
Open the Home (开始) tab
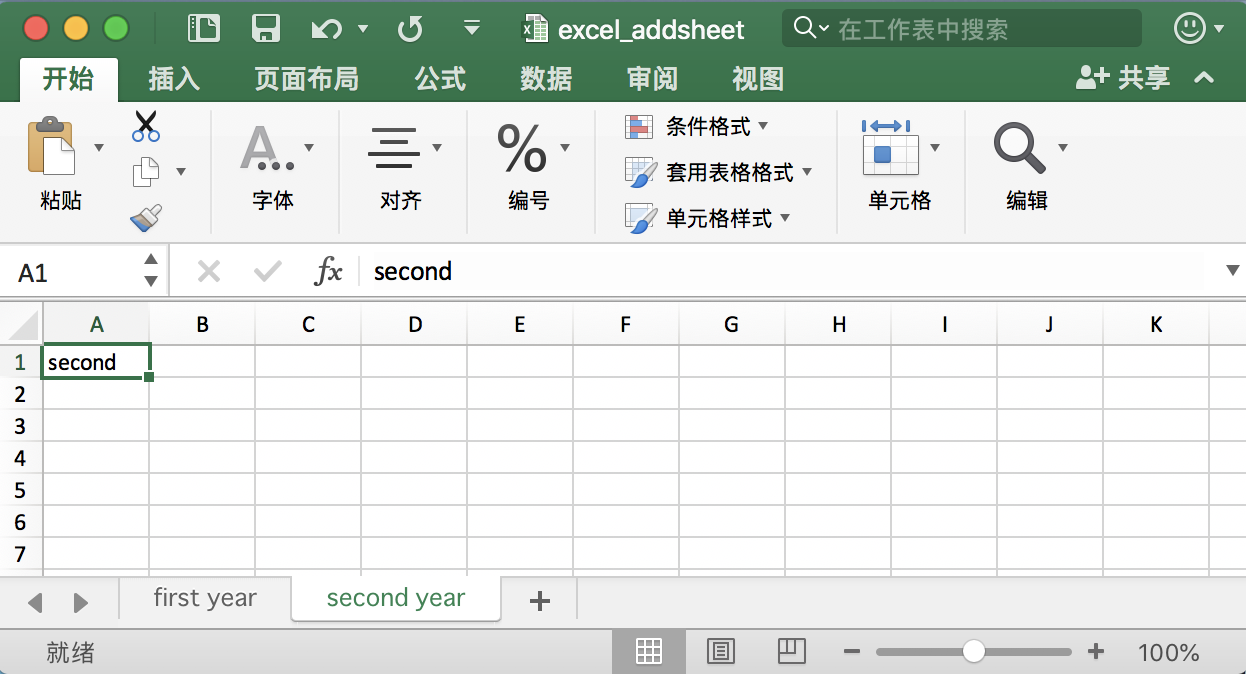[x=68, y=79]
